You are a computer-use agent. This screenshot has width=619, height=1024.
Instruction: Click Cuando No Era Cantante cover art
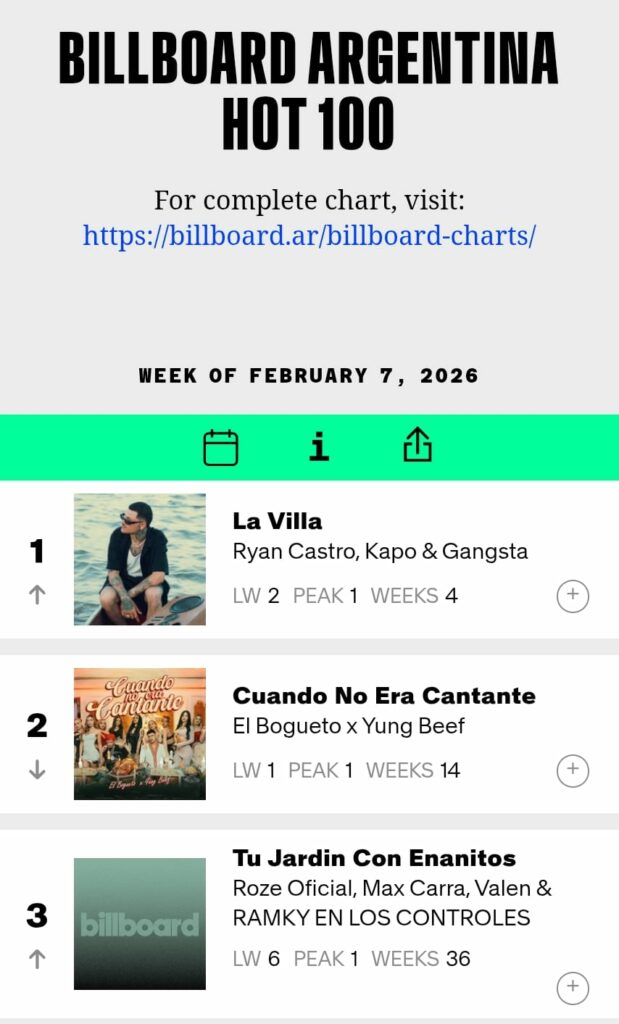tap(140, 734)
